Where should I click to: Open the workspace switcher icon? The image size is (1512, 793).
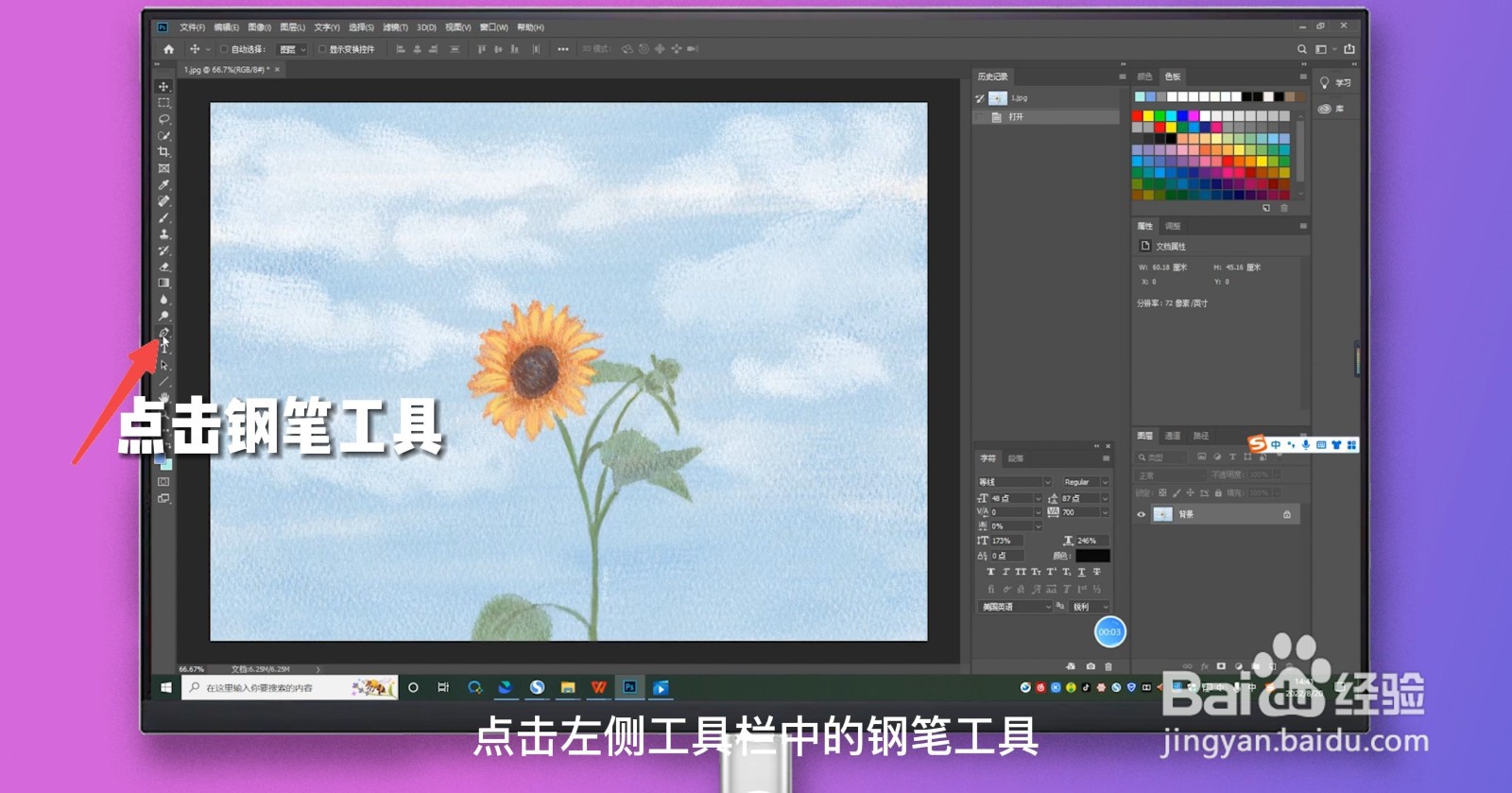click(1321, 49)
